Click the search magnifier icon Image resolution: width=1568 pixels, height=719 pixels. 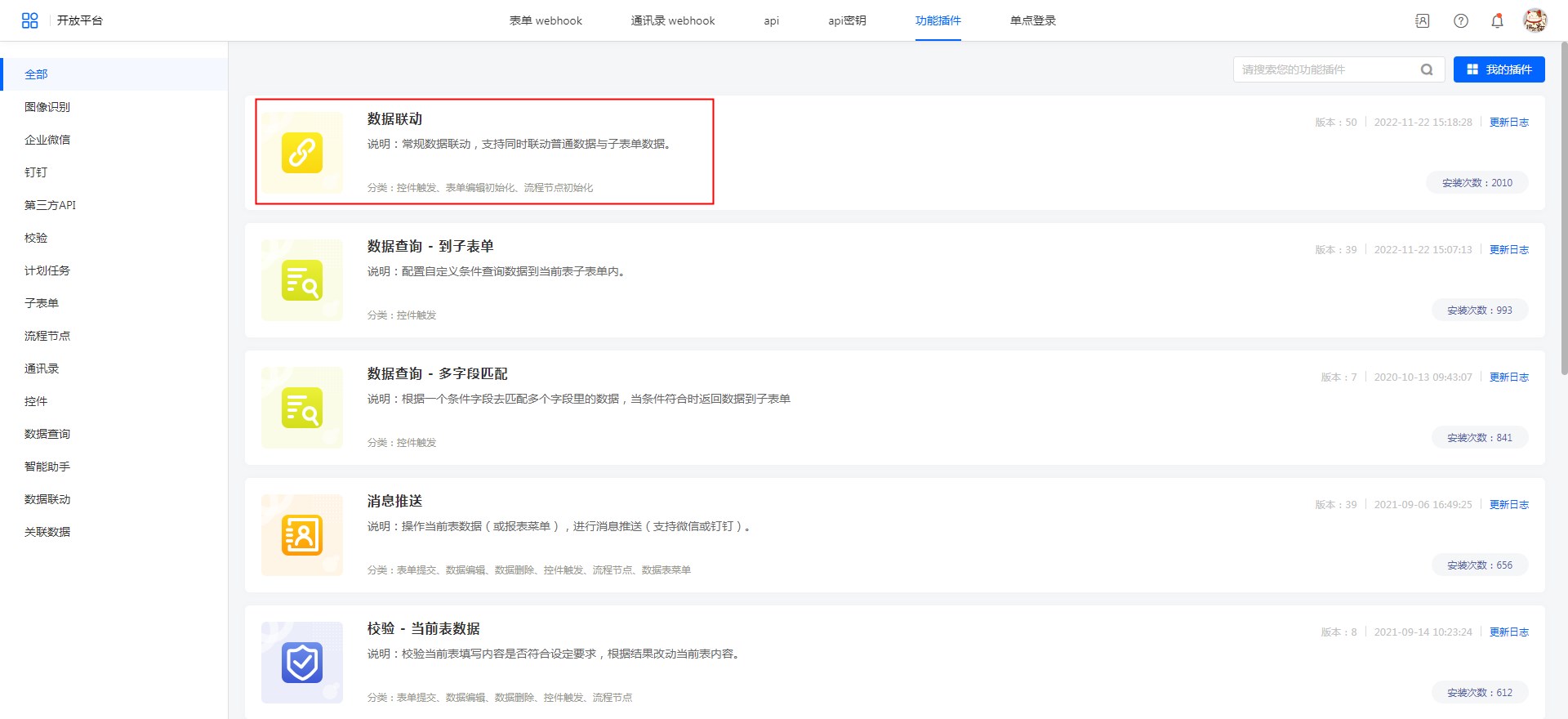1427,69
